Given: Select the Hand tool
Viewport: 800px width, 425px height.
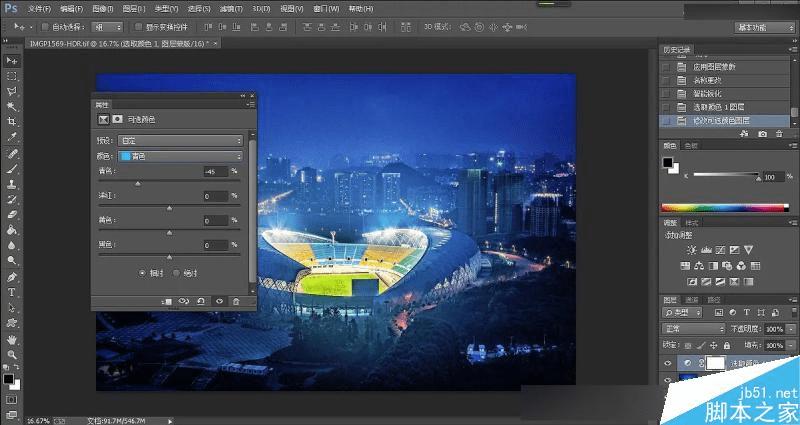Looking at the screenshot, I should click(x=11, y=339).
